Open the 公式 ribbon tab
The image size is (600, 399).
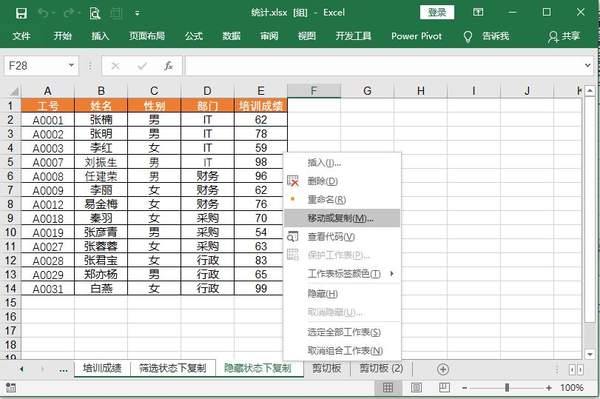click(x=194, y=36)
